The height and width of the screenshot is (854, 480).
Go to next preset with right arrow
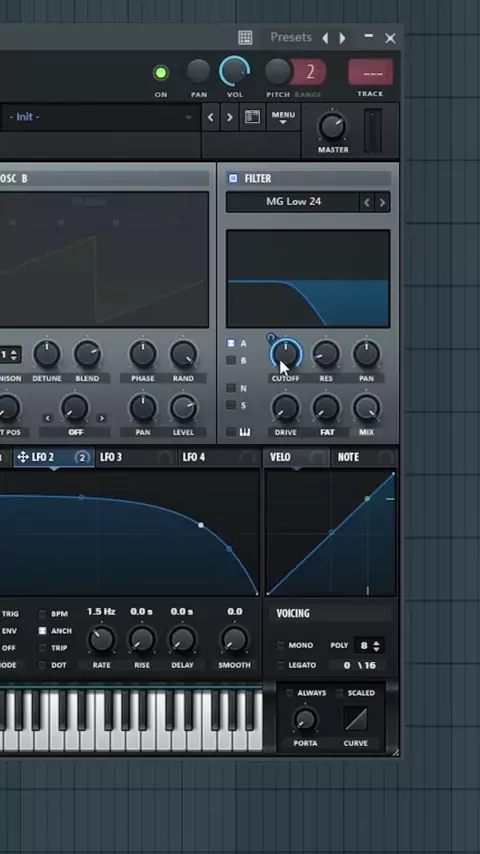coord(343,38)
